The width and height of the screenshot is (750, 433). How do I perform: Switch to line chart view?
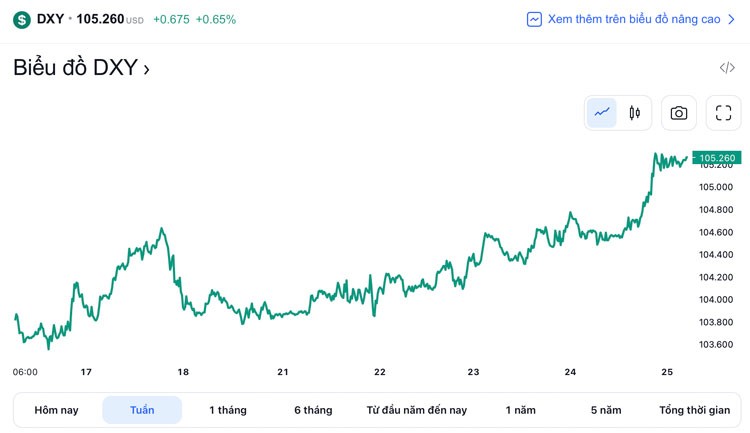[x=602, y=113]
